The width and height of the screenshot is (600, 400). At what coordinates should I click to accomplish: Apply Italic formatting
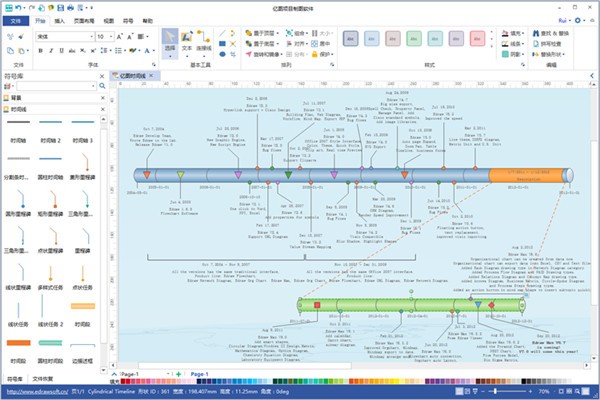pos(50,50)
